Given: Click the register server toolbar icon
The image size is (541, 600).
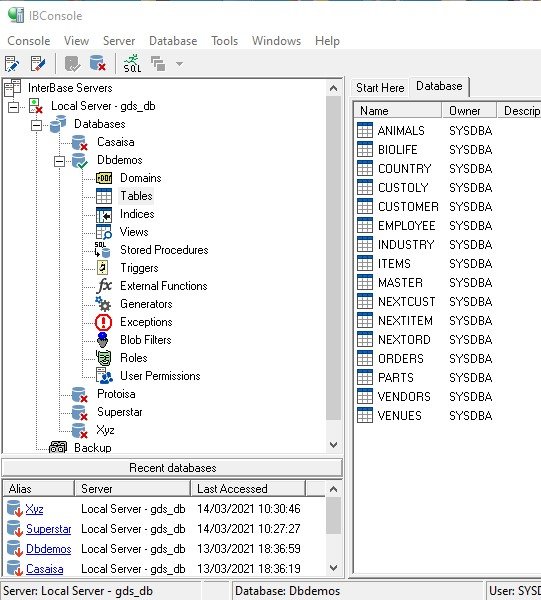Looking at the screenshot, I should (12, 64).
